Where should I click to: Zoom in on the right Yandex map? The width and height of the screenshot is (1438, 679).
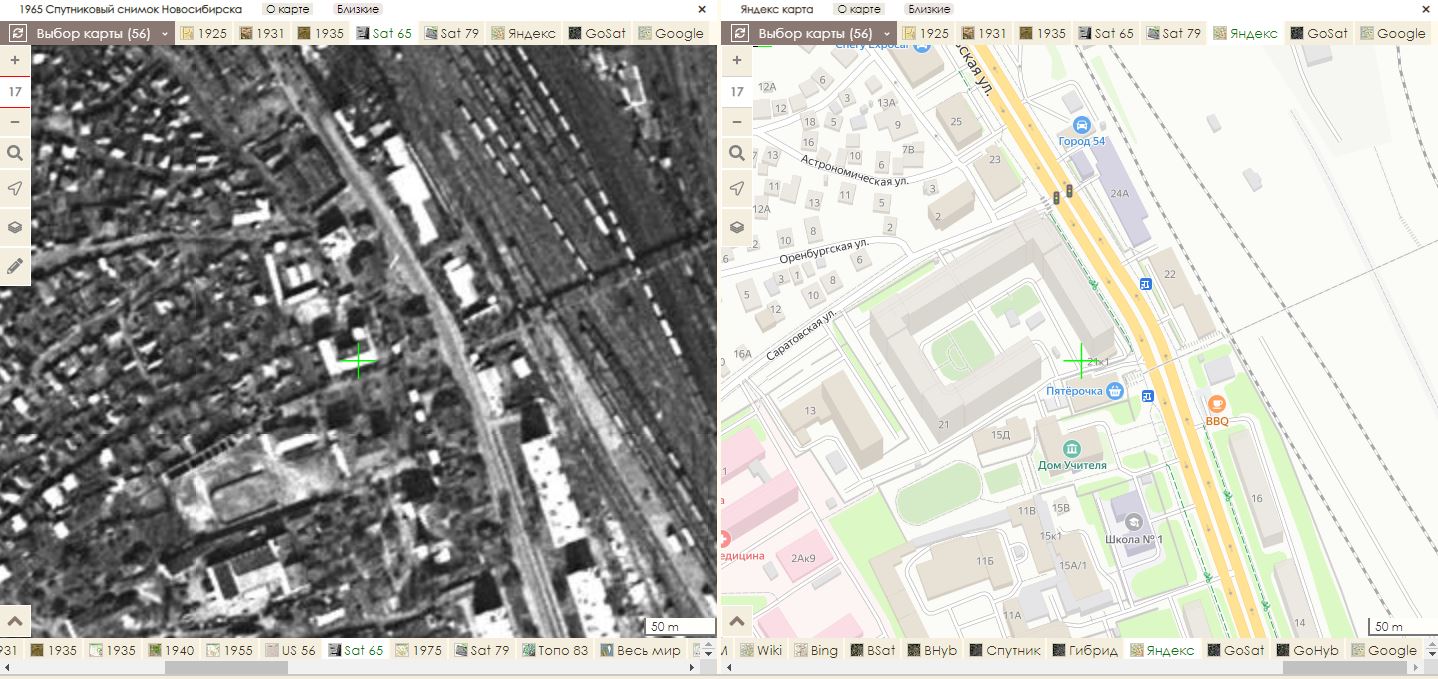(x=737, y=60)
